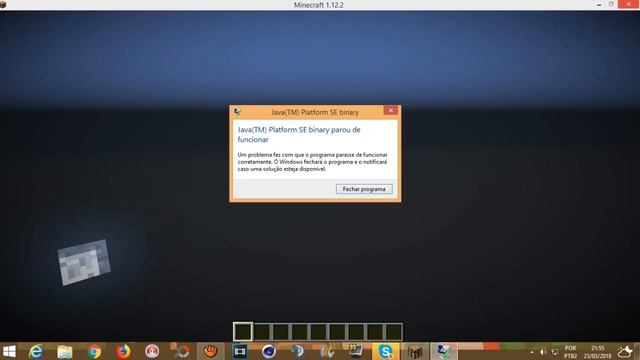Open the film strip video app in taskbar
Viewport: 640px width, 360px height.
pyautogui.click(x=240, y=351)
